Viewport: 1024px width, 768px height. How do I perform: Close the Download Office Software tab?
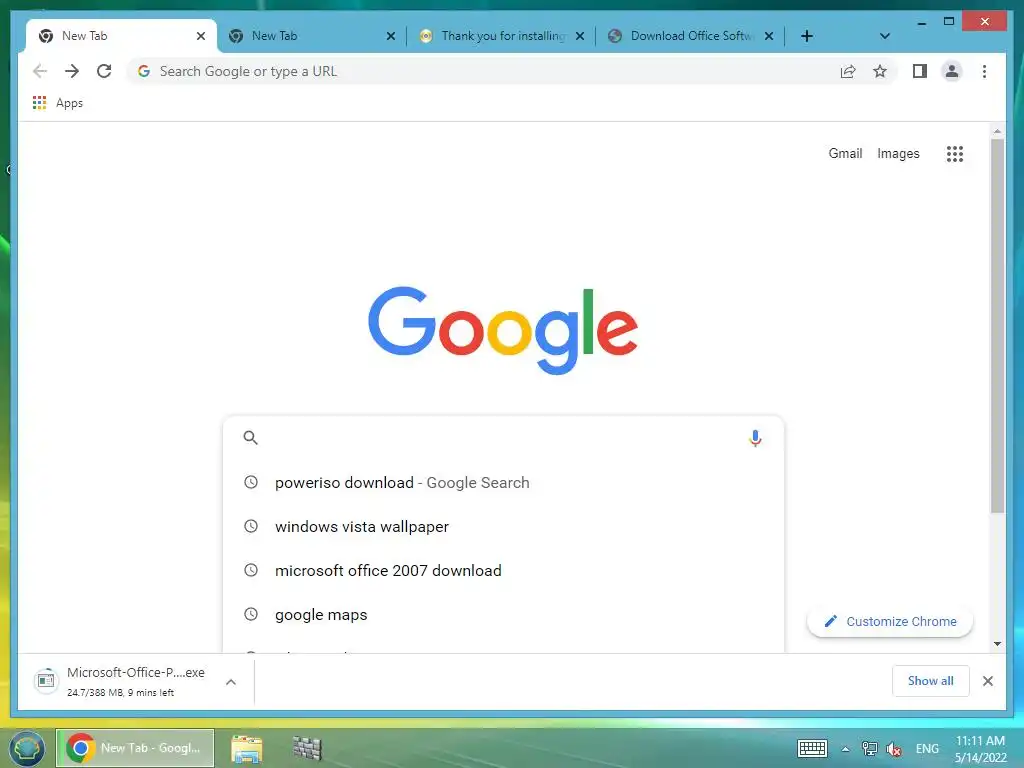769,36
